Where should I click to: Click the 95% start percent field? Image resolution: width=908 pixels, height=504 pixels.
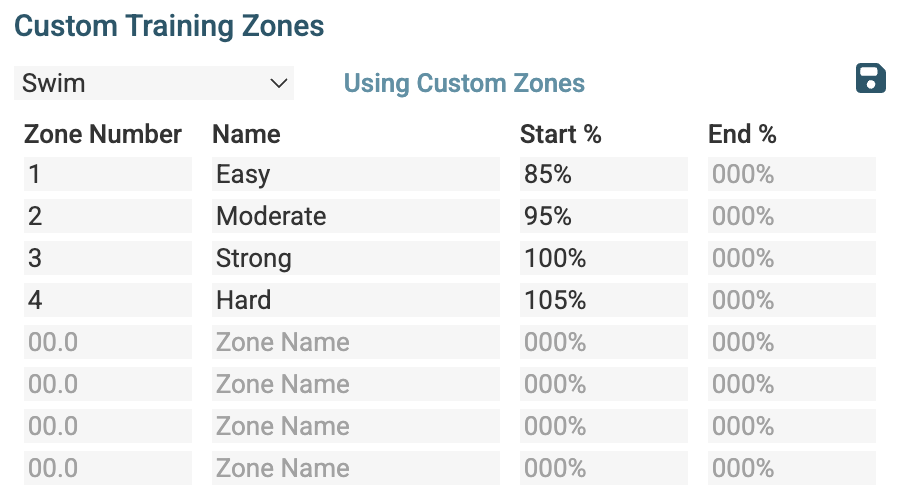click(x=603, y=216)
